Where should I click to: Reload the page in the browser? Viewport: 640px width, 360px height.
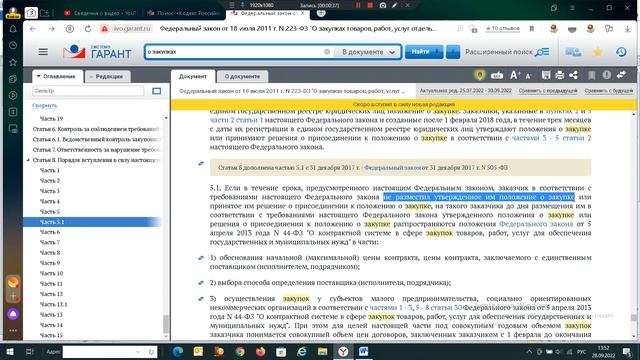point(88,29)
